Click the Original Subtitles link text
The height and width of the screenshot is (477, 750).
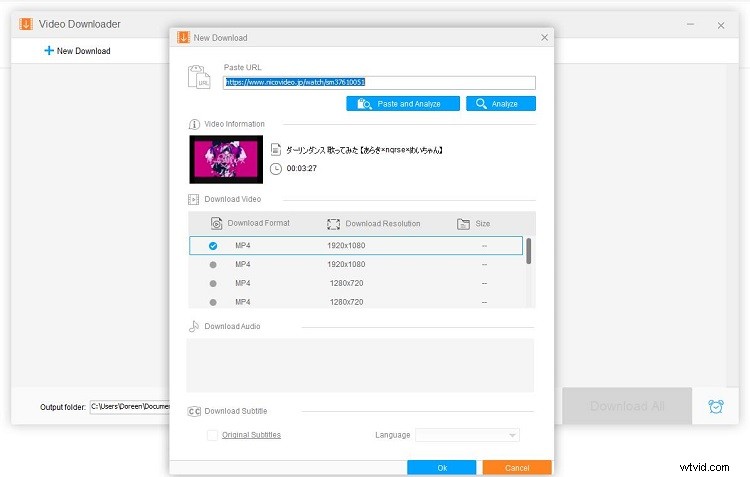[251, 435]
